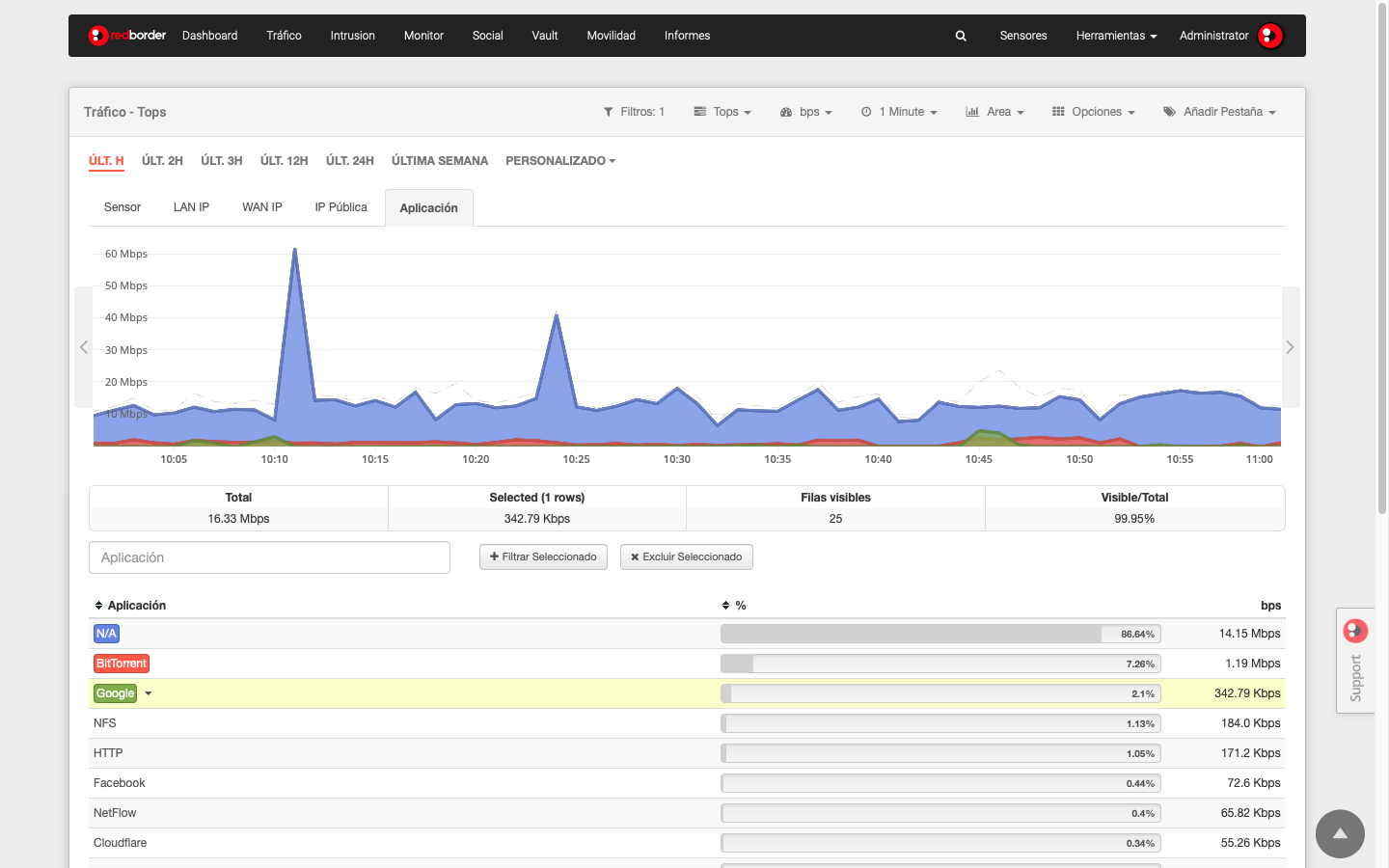The width and height of the screenshot is (1389, 868).
Task: Open the PERSONALIZADO time range dropdown
Action: (x=560, y=161)
